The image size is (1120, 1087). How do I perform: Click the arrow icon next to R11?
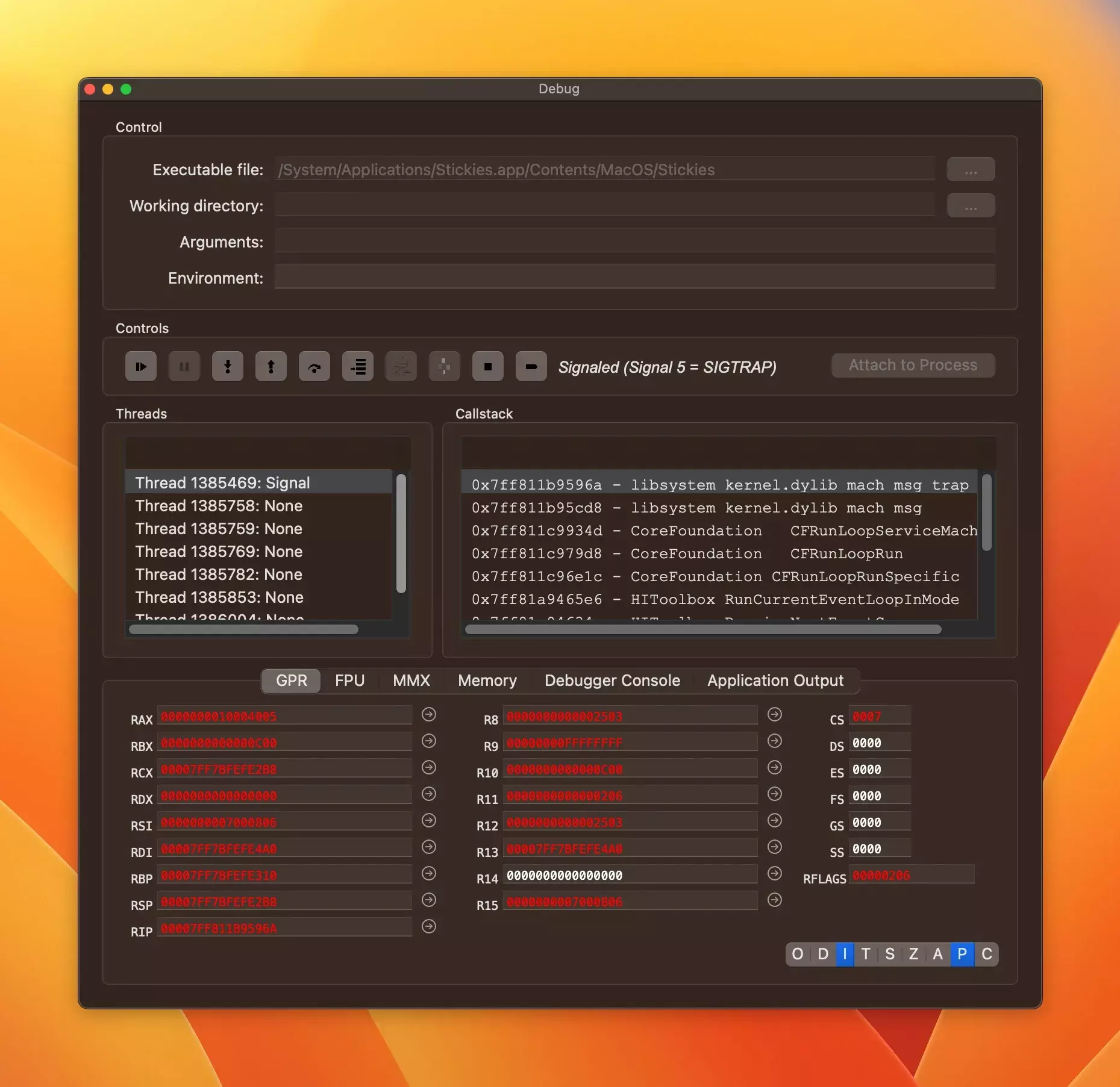(775, 794)
